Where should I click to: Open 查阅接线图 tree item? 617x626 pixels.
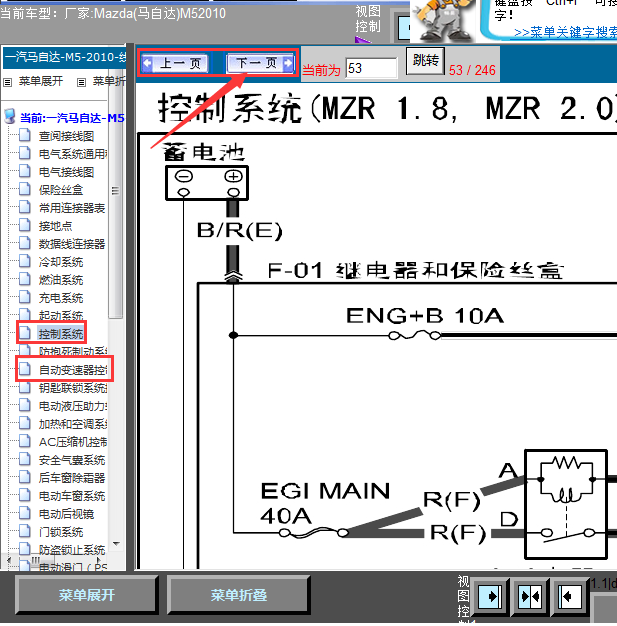[66, 136]
